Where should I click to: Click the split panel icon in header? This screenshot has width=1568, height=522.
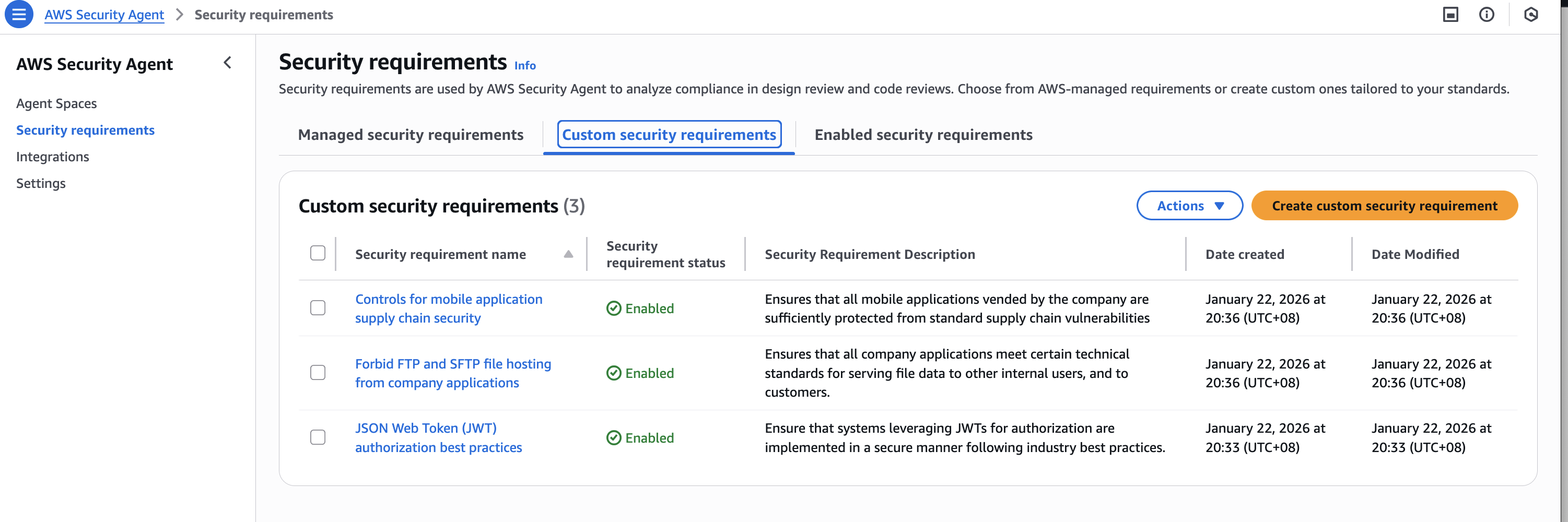pos(1450,15)
